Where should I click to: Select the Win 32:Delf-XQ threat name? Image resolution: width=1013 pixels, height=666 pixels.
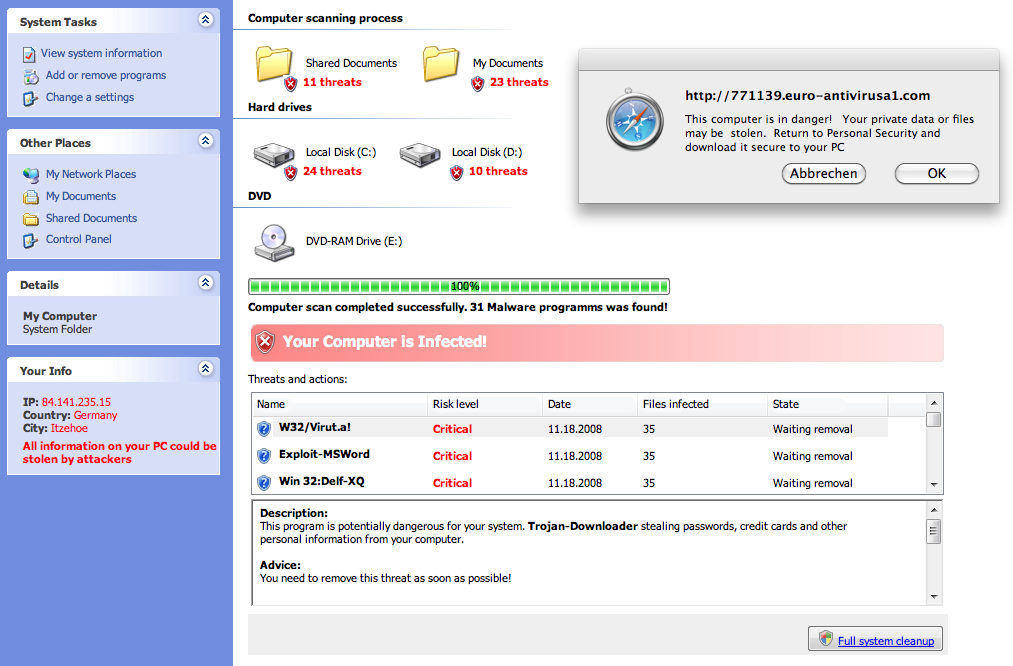click(x=322, y=481)
